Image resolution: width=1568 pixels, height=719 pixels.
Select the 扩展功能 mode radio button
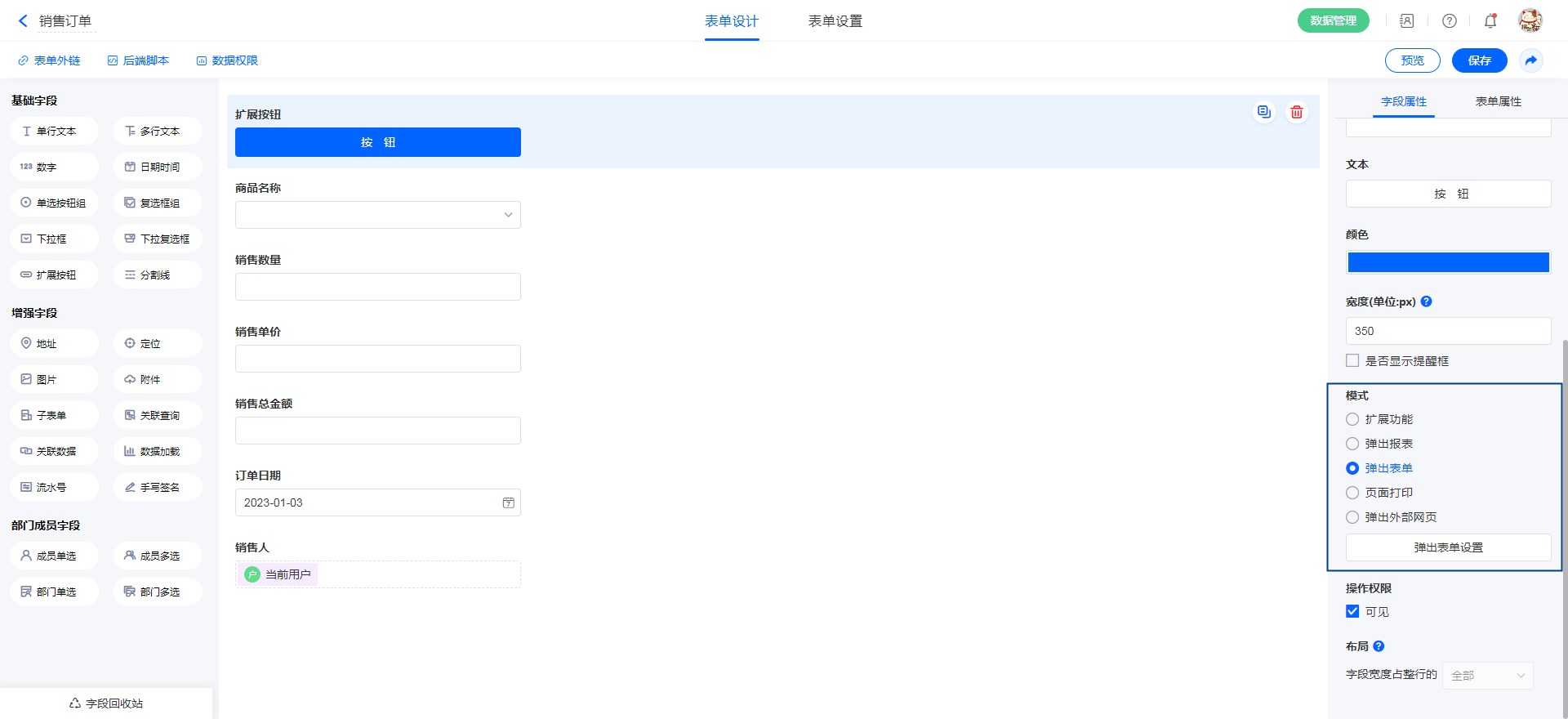(x=1352, y=419)
